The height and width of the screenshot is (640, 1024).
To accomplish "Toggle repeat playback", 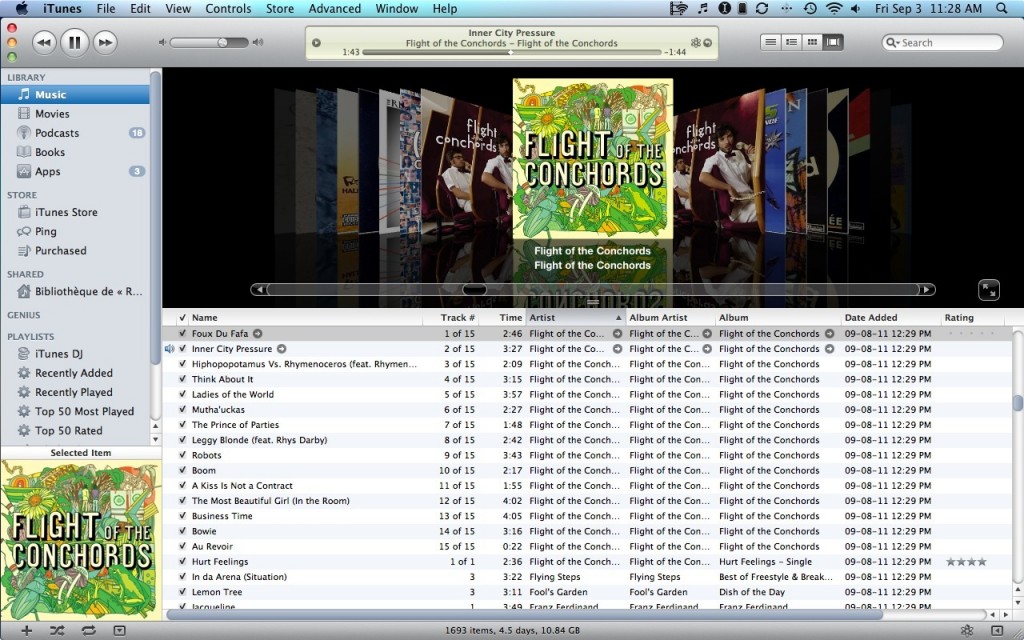I will [x=89, y=630].
